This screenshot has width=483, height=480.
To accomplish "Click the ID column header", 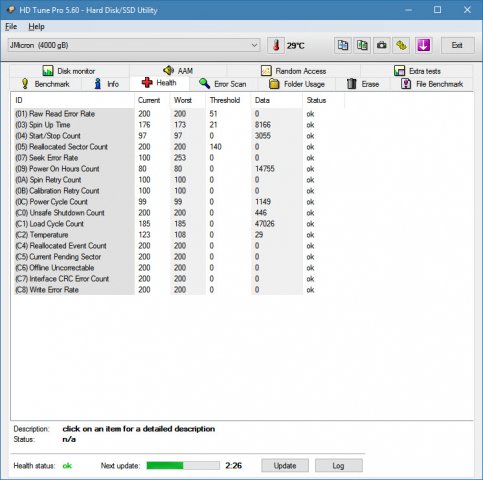I will [x=73, y=100].
